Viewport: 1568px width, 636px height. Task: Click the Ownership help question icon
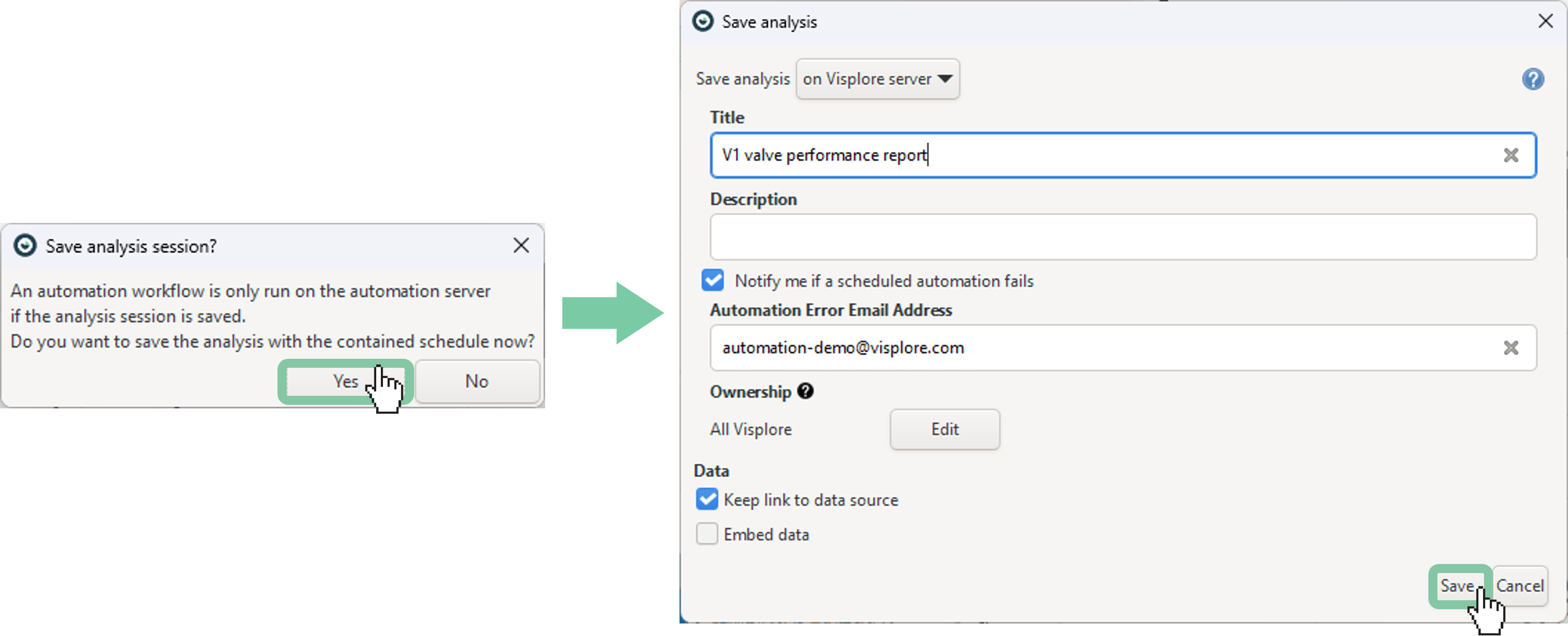point(805,391)
